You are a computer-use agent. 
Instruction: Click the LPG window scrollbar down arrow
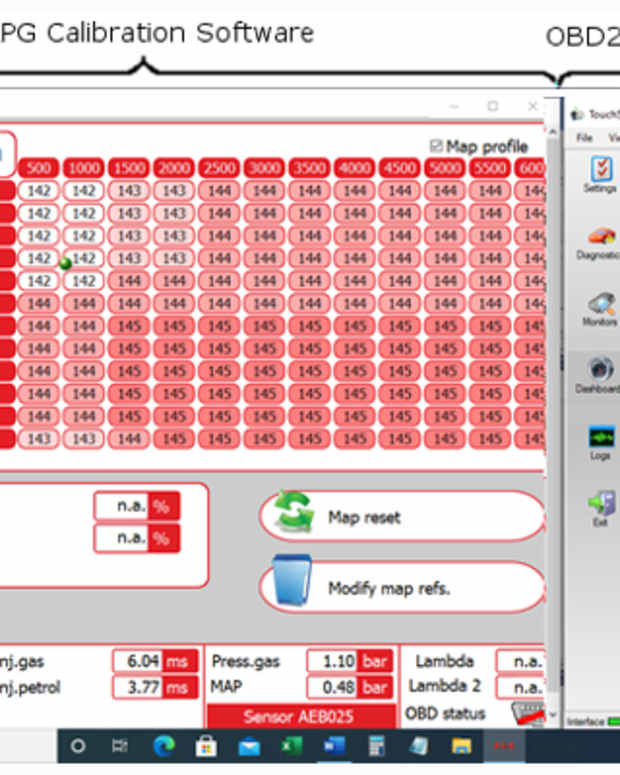[553, 714]
